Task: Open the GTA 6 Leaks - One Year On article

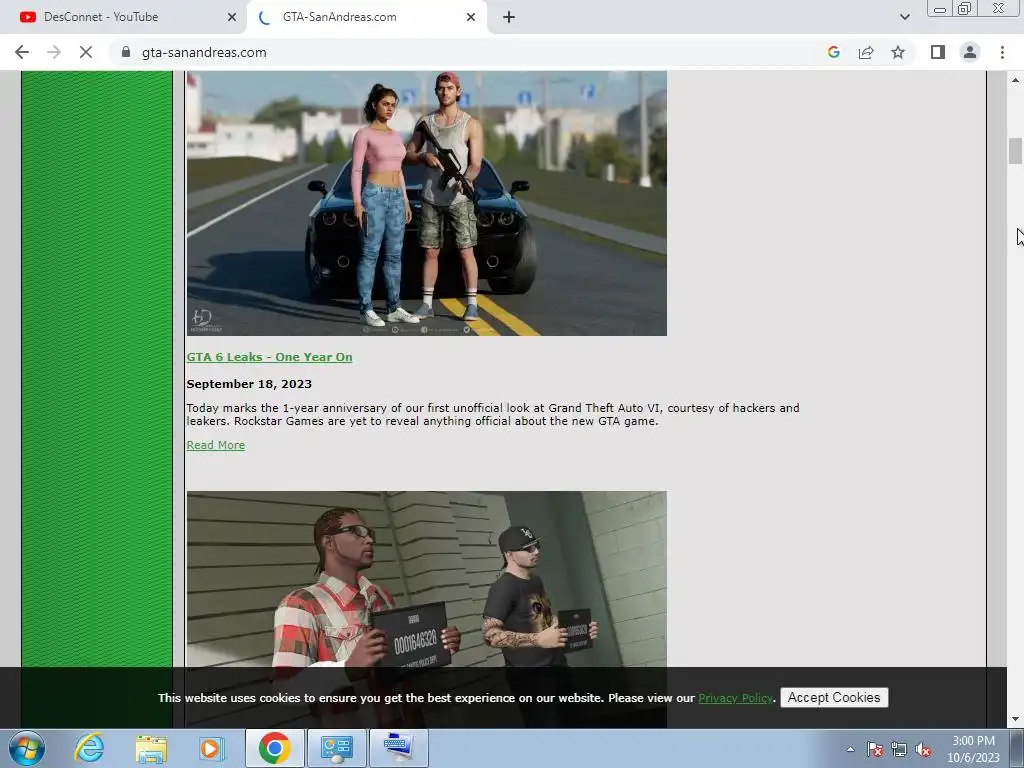Action: tap(269, 357)
